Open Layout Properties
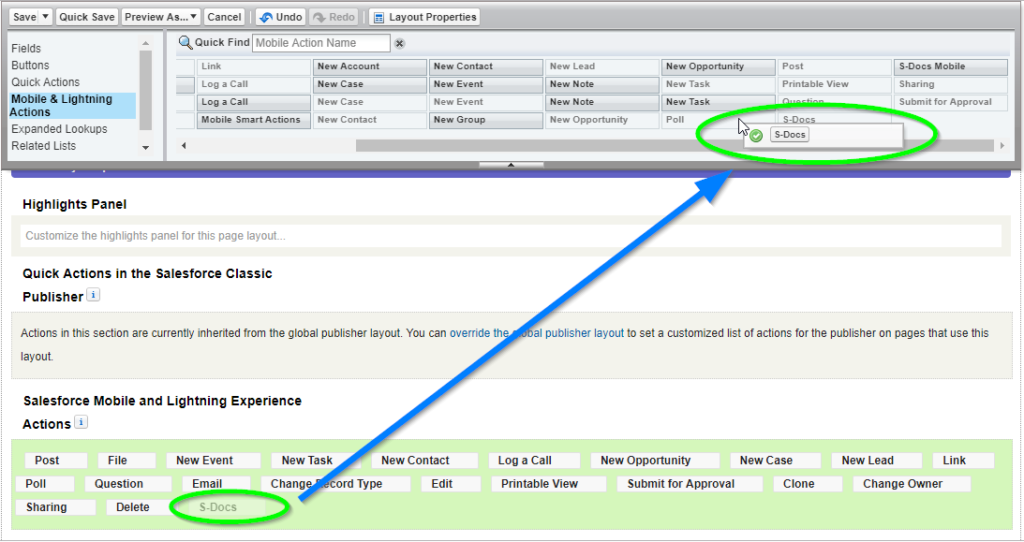Image resolution: width=1024 pixels, height=542 pixels. coord(424,17)
